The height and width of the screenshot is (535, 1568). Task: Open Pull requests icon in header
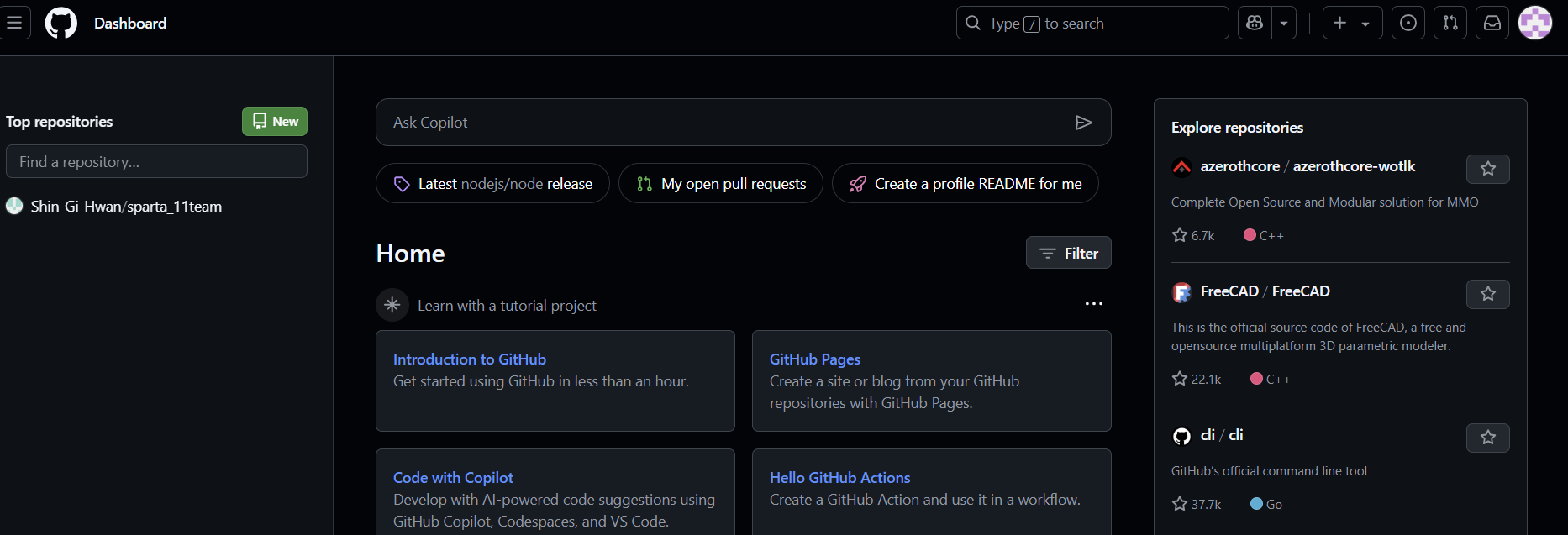(x=1450, y=23)
